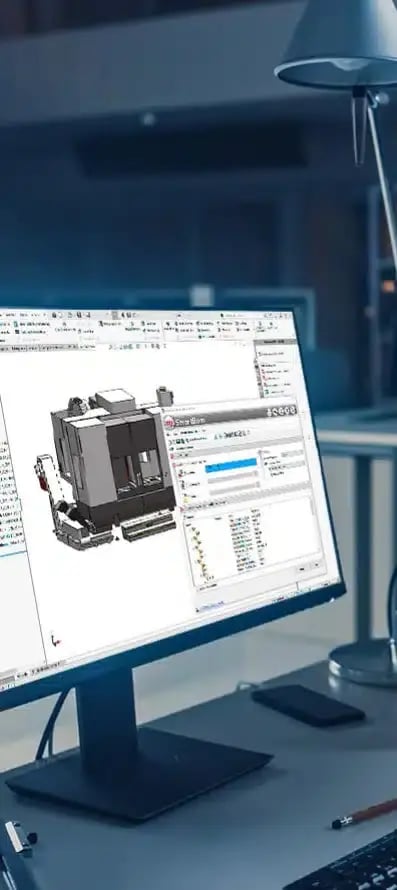Select the top yellow node in dialog tree

(195, 529)
